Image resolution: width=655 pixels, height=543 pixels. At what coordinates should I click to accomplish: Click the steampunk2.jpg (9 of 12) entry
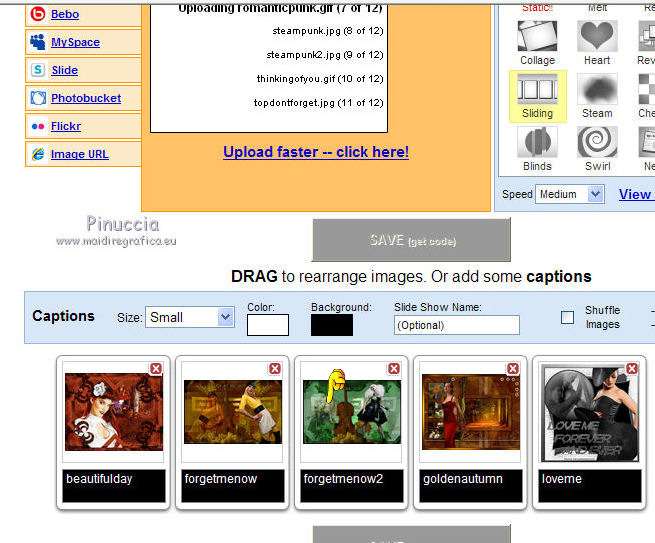(x=325, y=55)
